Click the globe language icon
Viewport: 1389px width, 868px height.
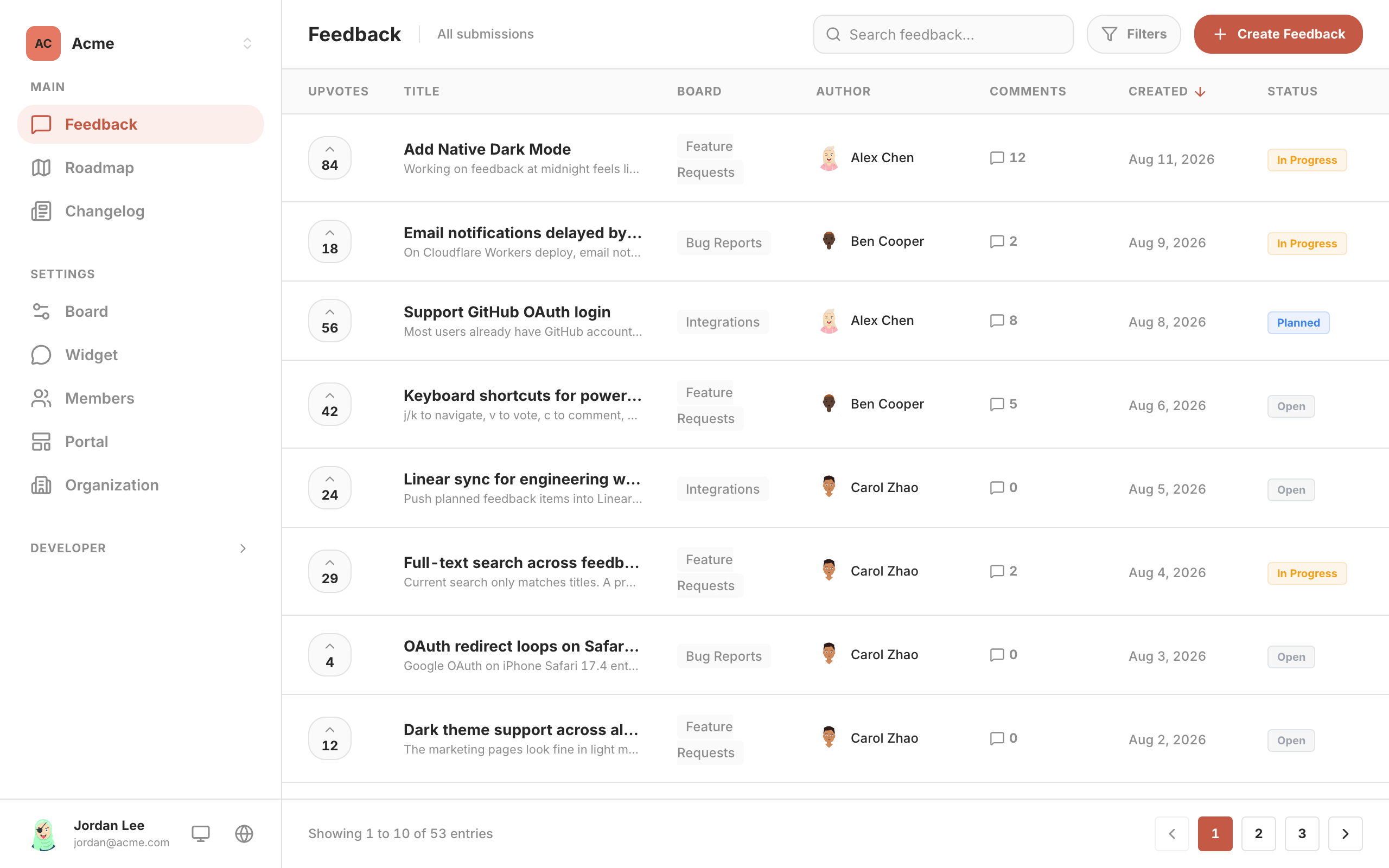tap(244, 834)
